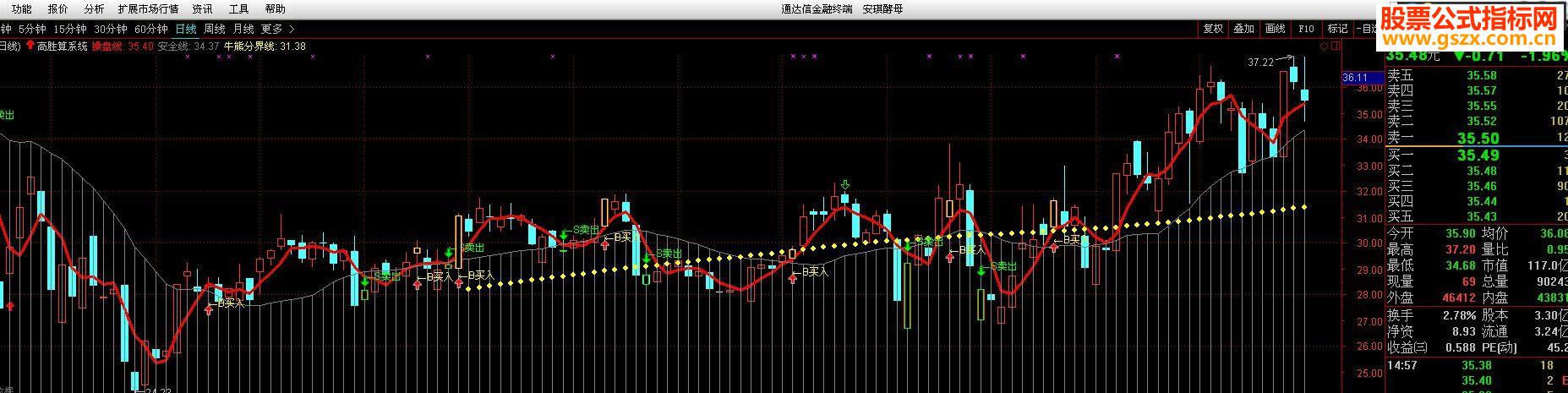Open the 资讯 menu
1568x393 pixels.
[203, 9]
